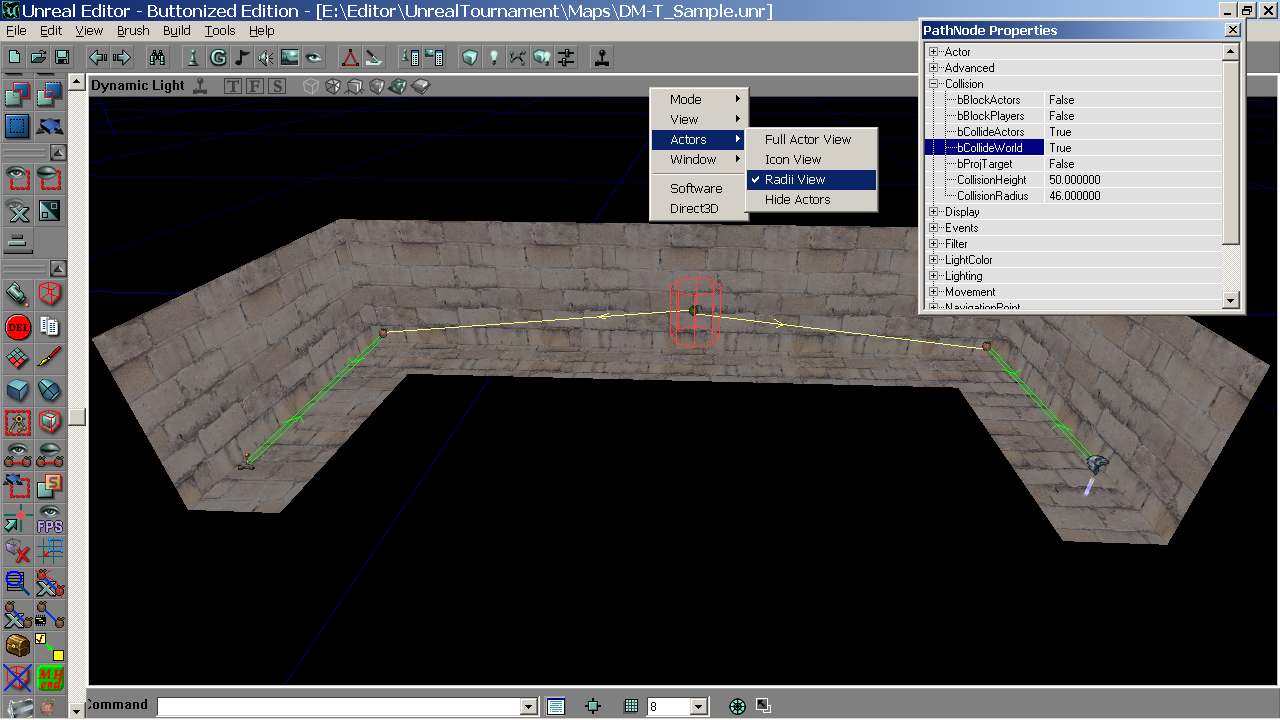
Task: Open the Actor class browser pawn icon
Action: [x=194, y=57]
